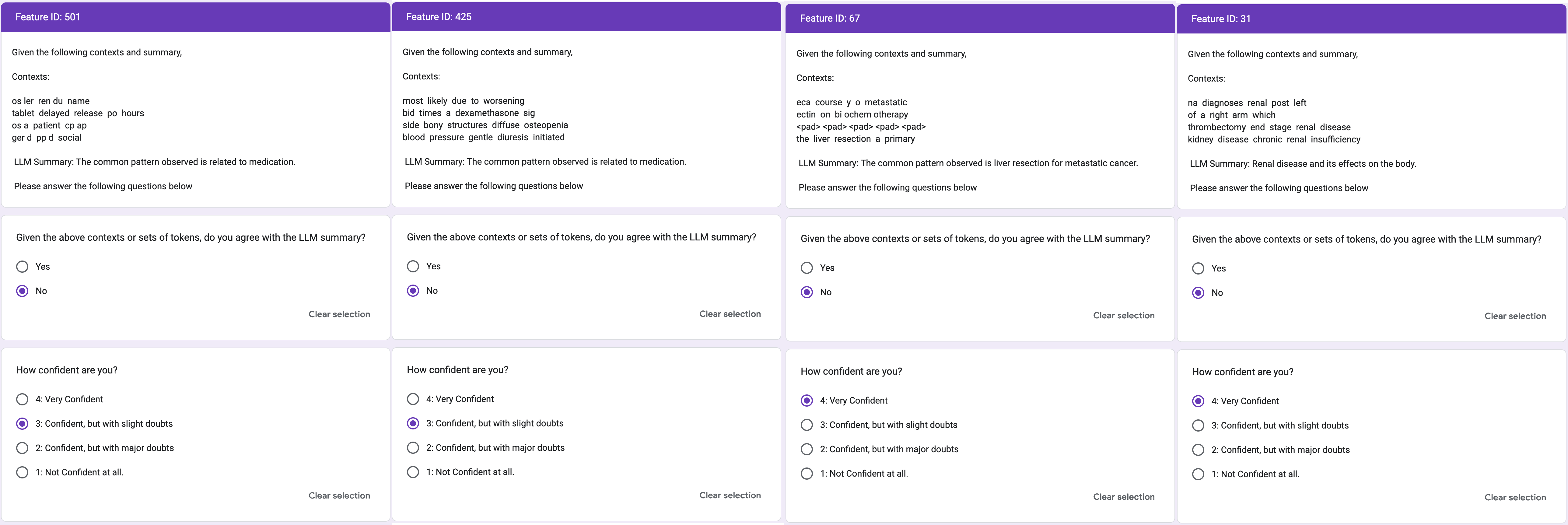Clear agreement selection for Feature ID 425
Viewport: 1568px width, 525px height.
[730, 314]
